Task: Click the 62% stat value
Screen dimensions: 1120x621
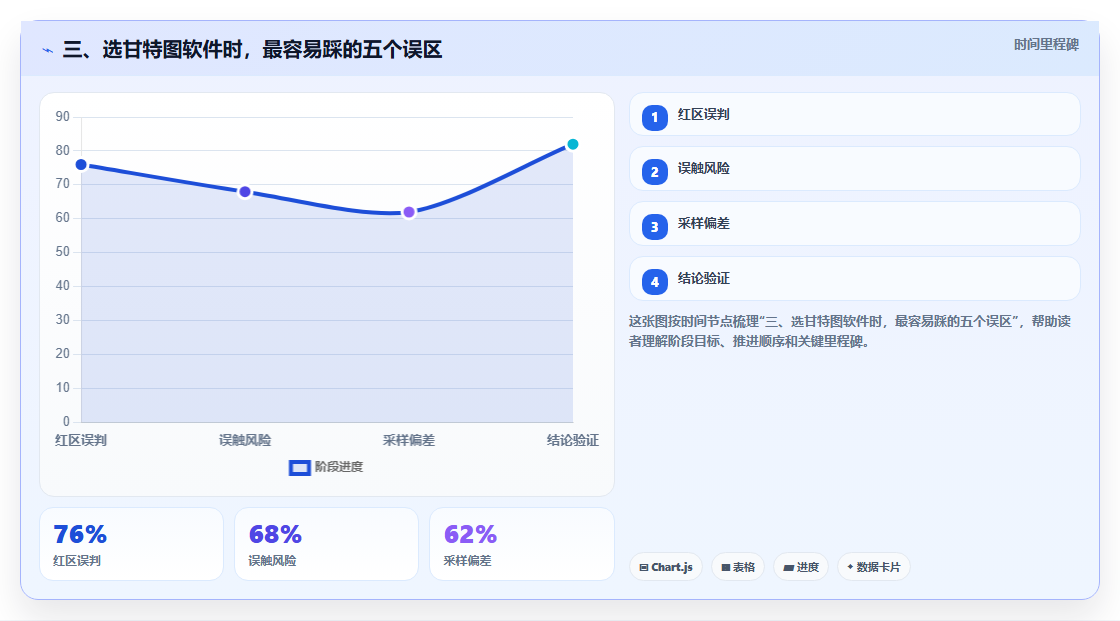Action: point(470,534)
